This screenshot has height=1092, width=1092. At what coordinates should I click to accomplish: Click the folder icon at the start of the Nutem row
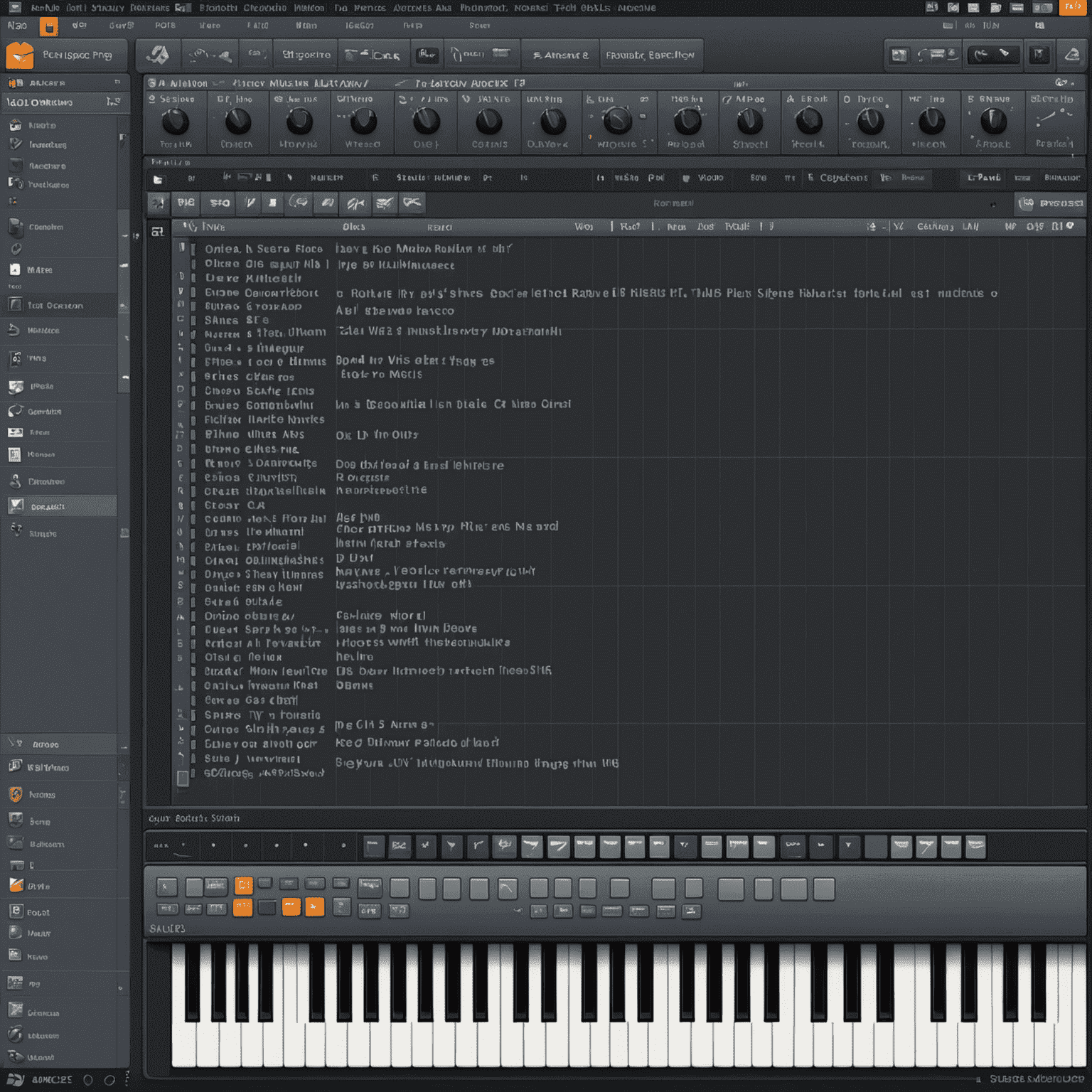[x=158, y=180]
